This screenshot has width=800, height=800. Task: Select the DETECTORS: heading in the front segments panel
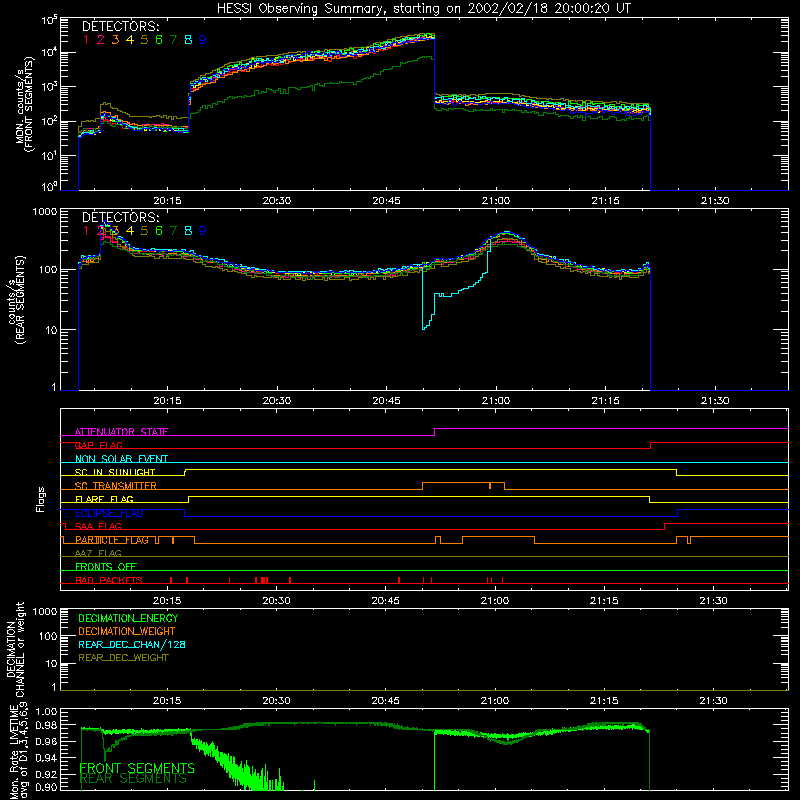pos(120,26)
